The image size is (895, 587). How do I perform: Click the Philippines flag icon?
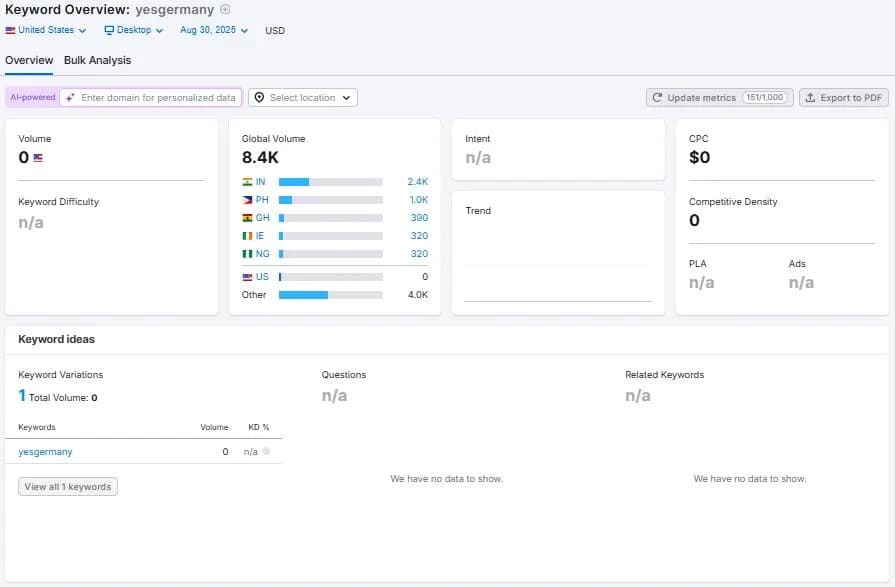click(x=247, y=200)
